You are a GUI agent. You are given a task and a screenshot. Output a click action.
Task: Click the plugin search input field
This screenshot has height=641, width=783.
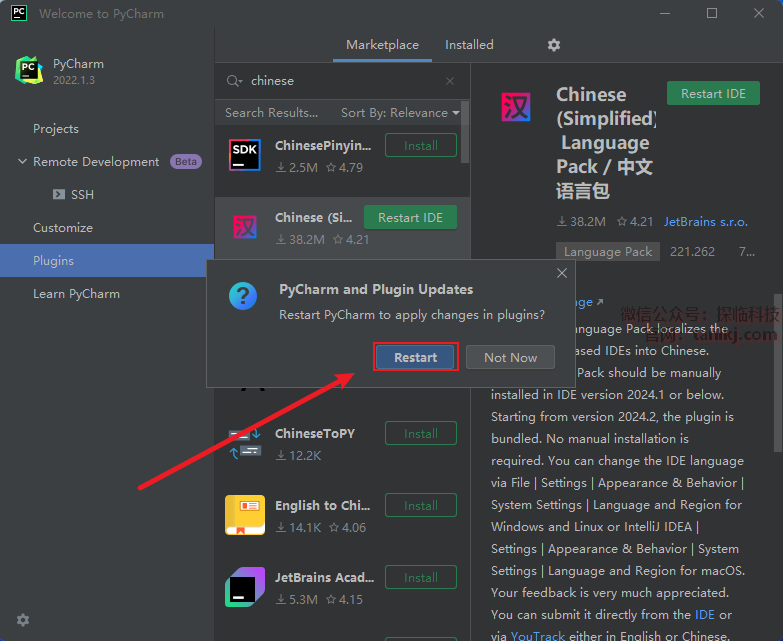[x=340, y=81]
